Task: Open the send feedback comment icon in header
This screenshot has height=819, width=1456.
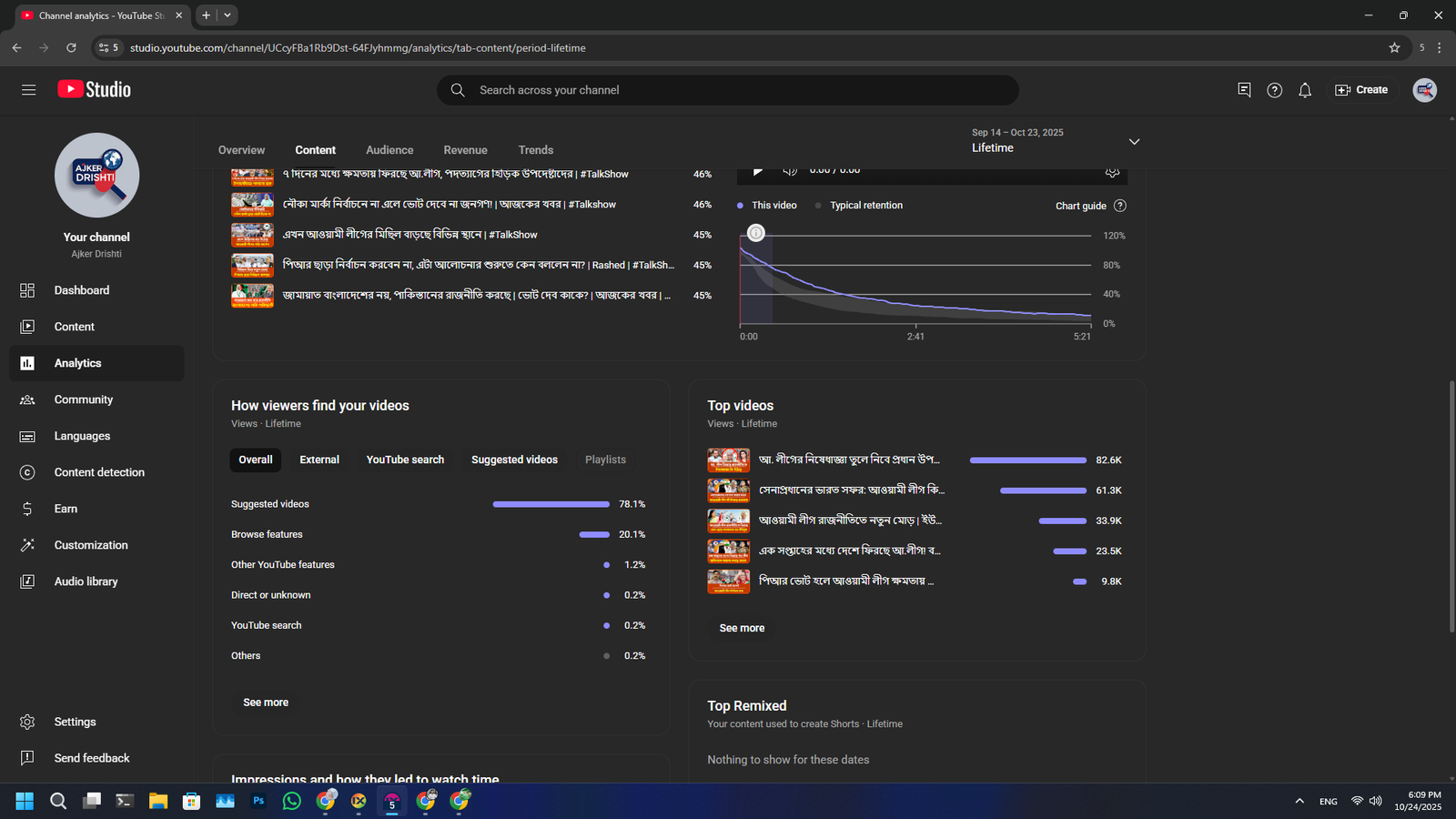Action: click(x=1244, y=90)
